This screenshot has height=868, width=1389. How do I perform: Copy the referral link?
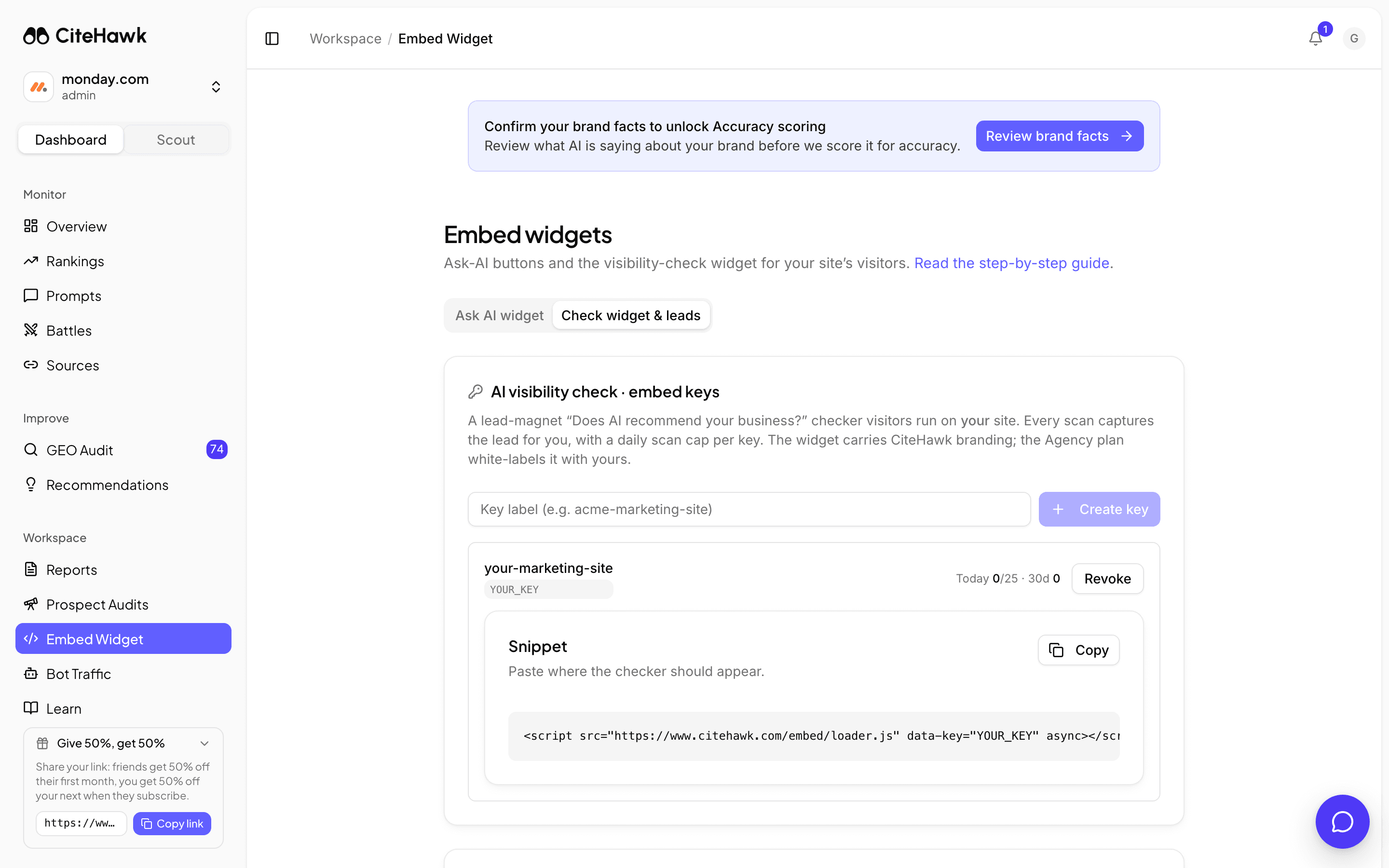coord(172,823)
